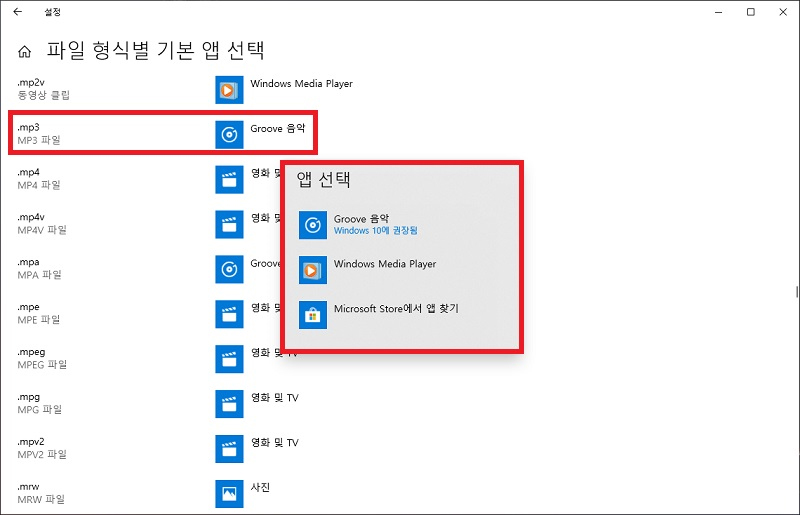Image resolution: width=800 pixels, height=515 pixels.
Task: Click 영화 및 TV label for .mpg
Action: (x=274, y=398)
